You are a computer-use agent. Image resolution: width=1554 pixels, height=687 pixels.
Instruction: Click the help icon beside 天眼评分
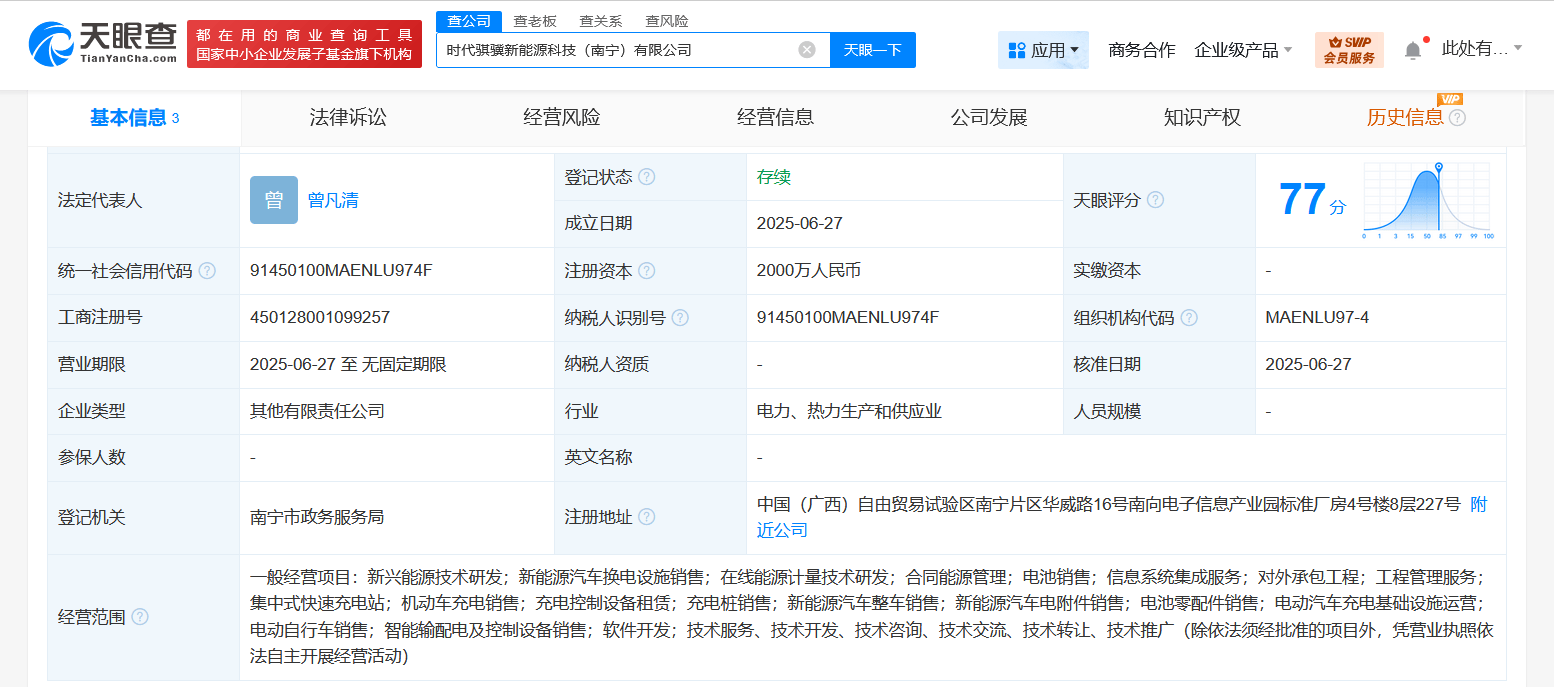coord(1157,199)
